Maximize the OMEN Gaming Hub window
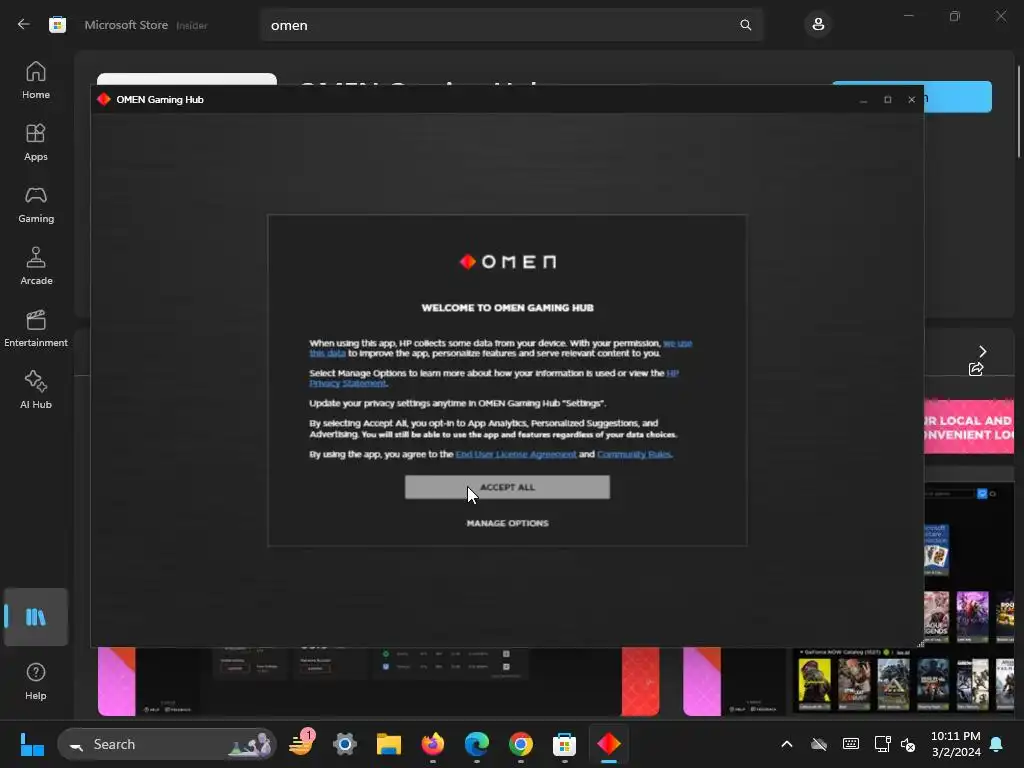Screen dimensions: 1024x768 pyautogui.click(x=888, y=100)
